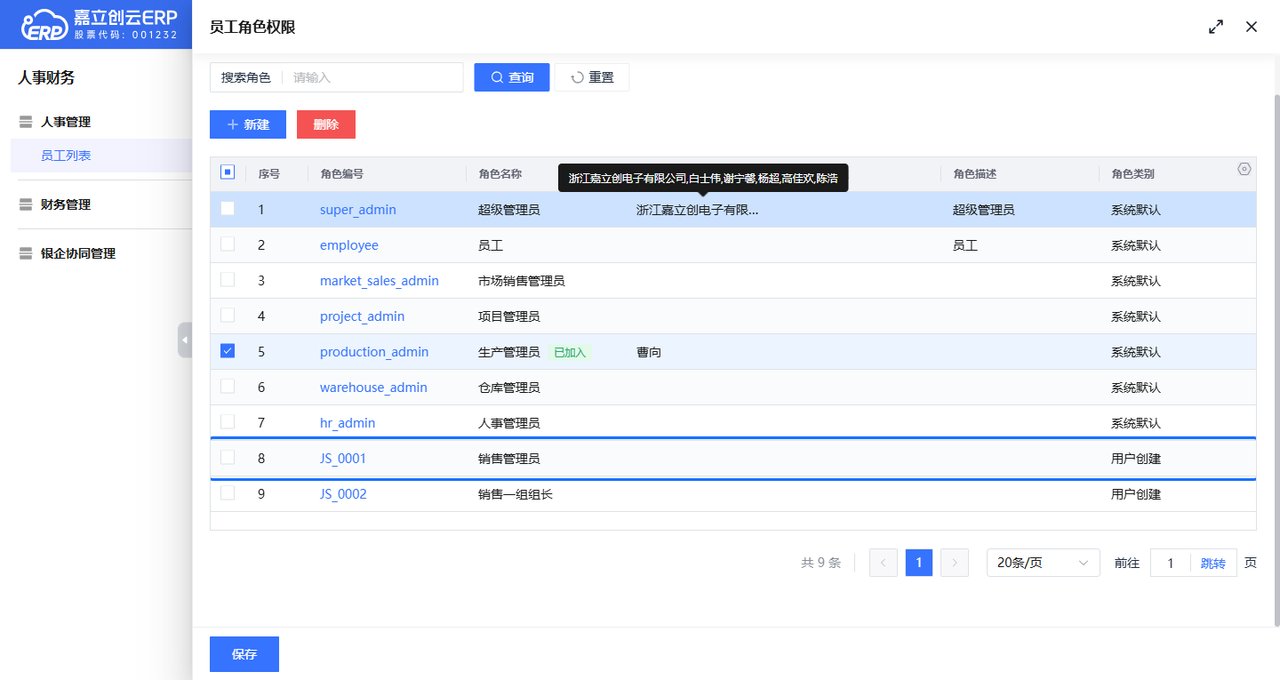
Task: Open the employee role link
Action: 349,245
